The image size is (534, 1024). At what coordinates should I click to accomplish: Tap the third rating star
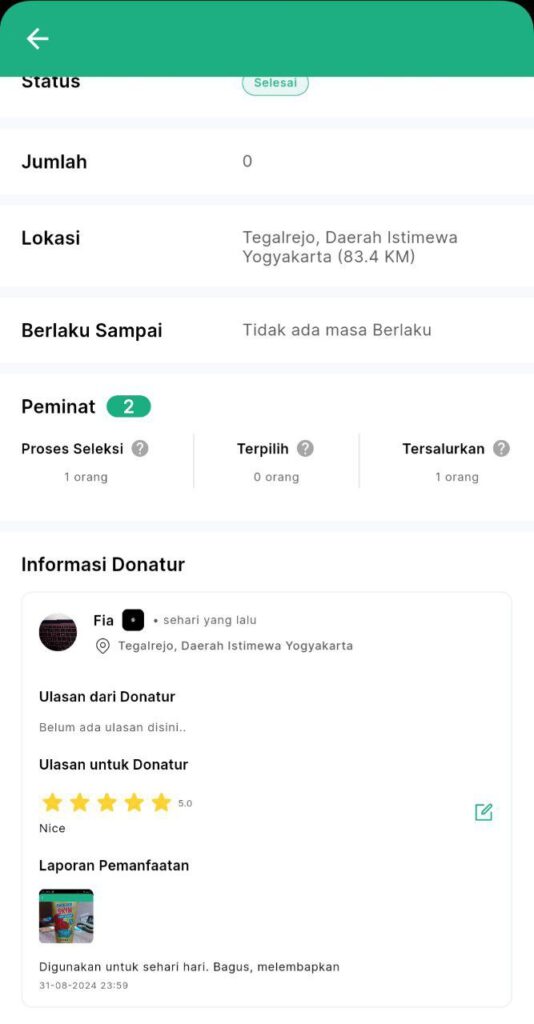[x=106, y=803]
